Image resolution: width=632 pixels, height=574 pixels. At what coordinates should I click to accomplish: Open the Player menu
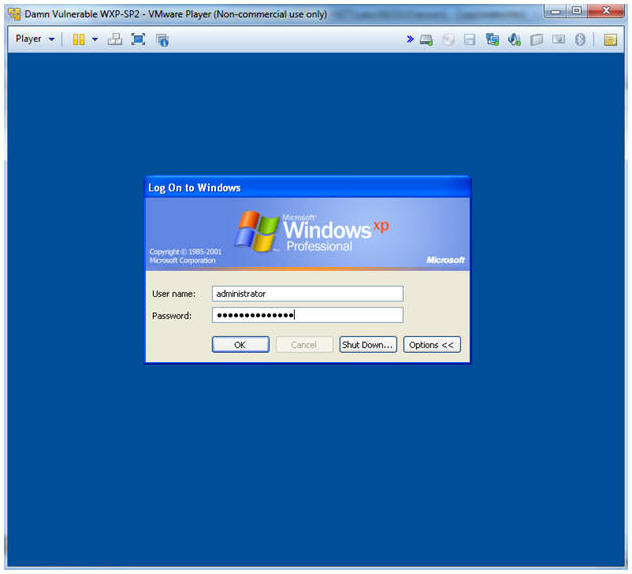(35, 39)
